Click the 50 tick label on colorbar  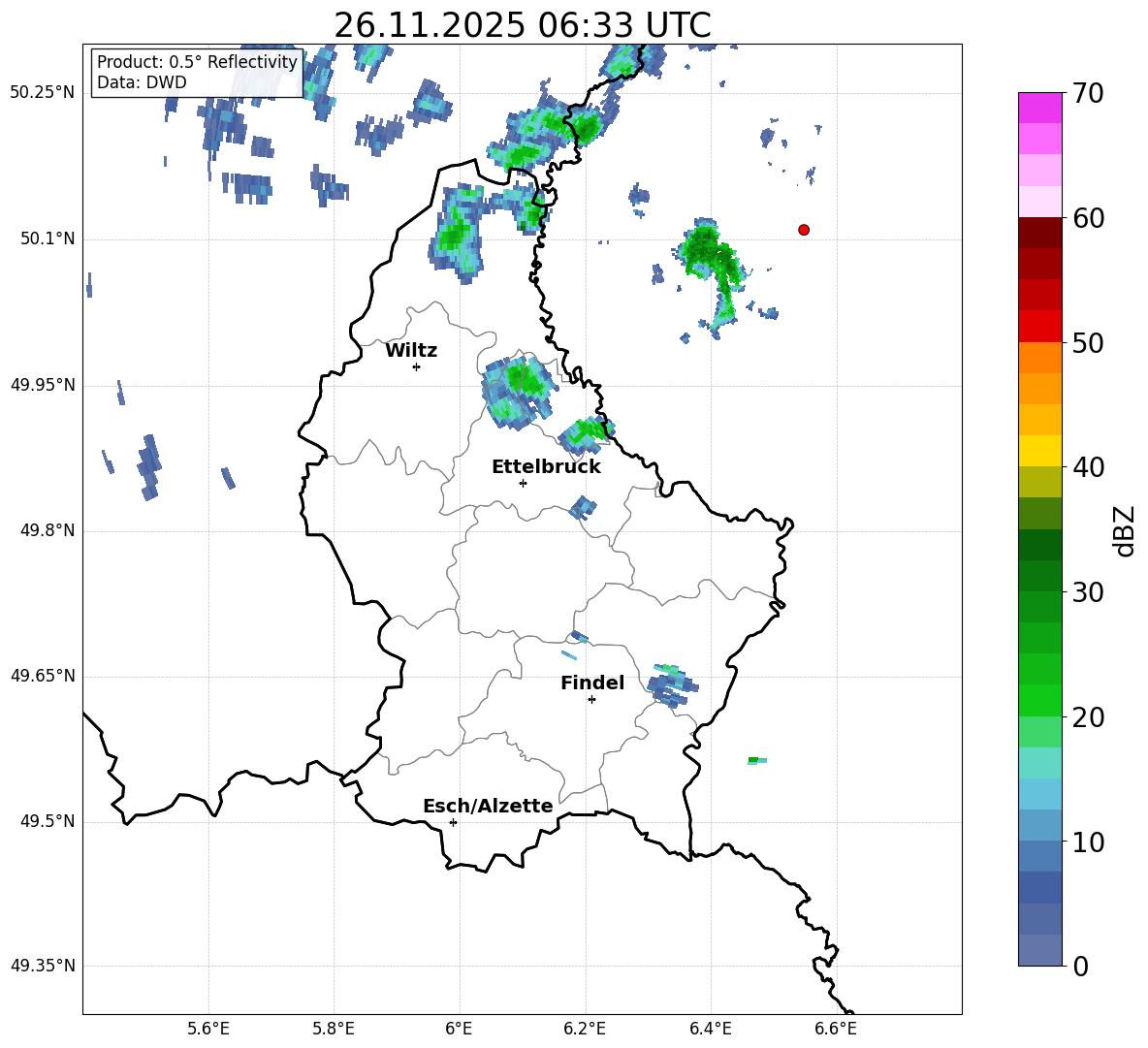1088,343
